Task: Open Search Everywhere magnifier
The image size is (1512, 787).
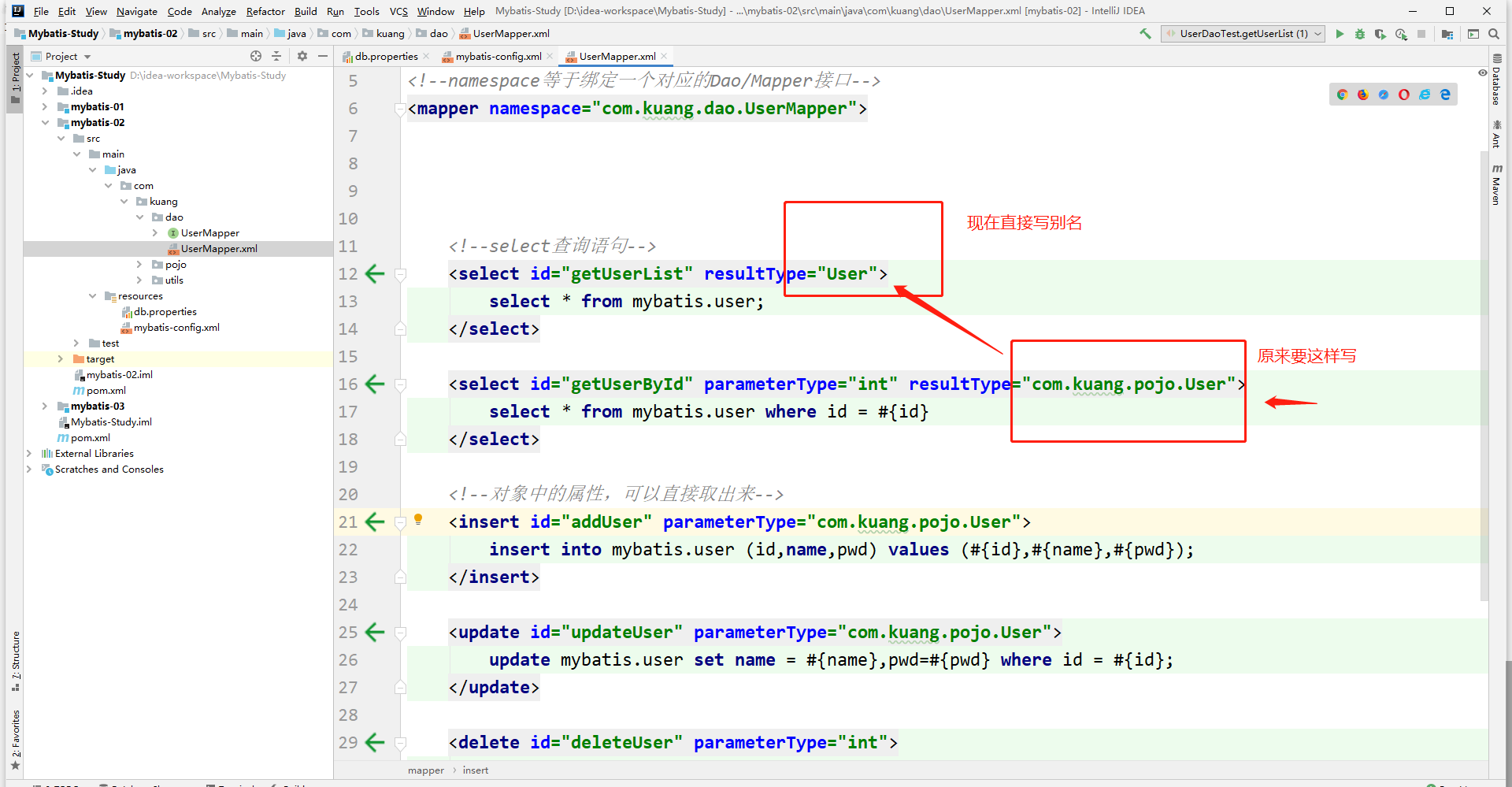Action: click(1493, 34)
